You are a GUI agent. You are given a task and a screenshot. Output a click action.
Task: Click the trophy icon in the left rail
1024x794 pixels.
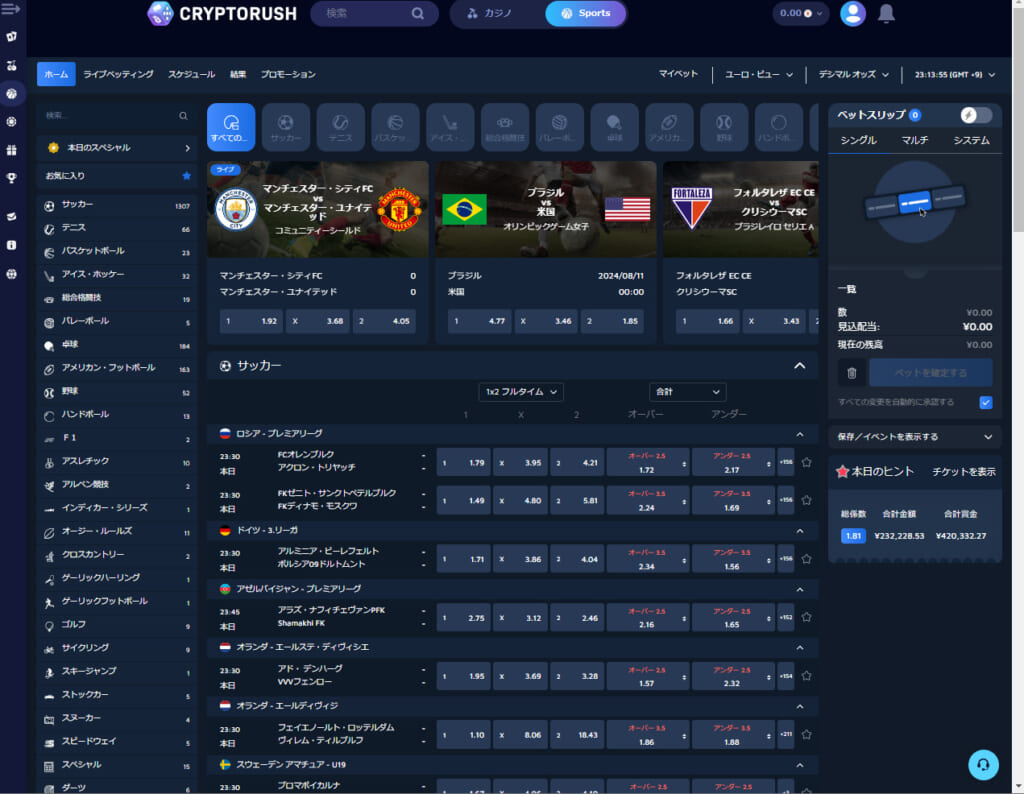11,178
